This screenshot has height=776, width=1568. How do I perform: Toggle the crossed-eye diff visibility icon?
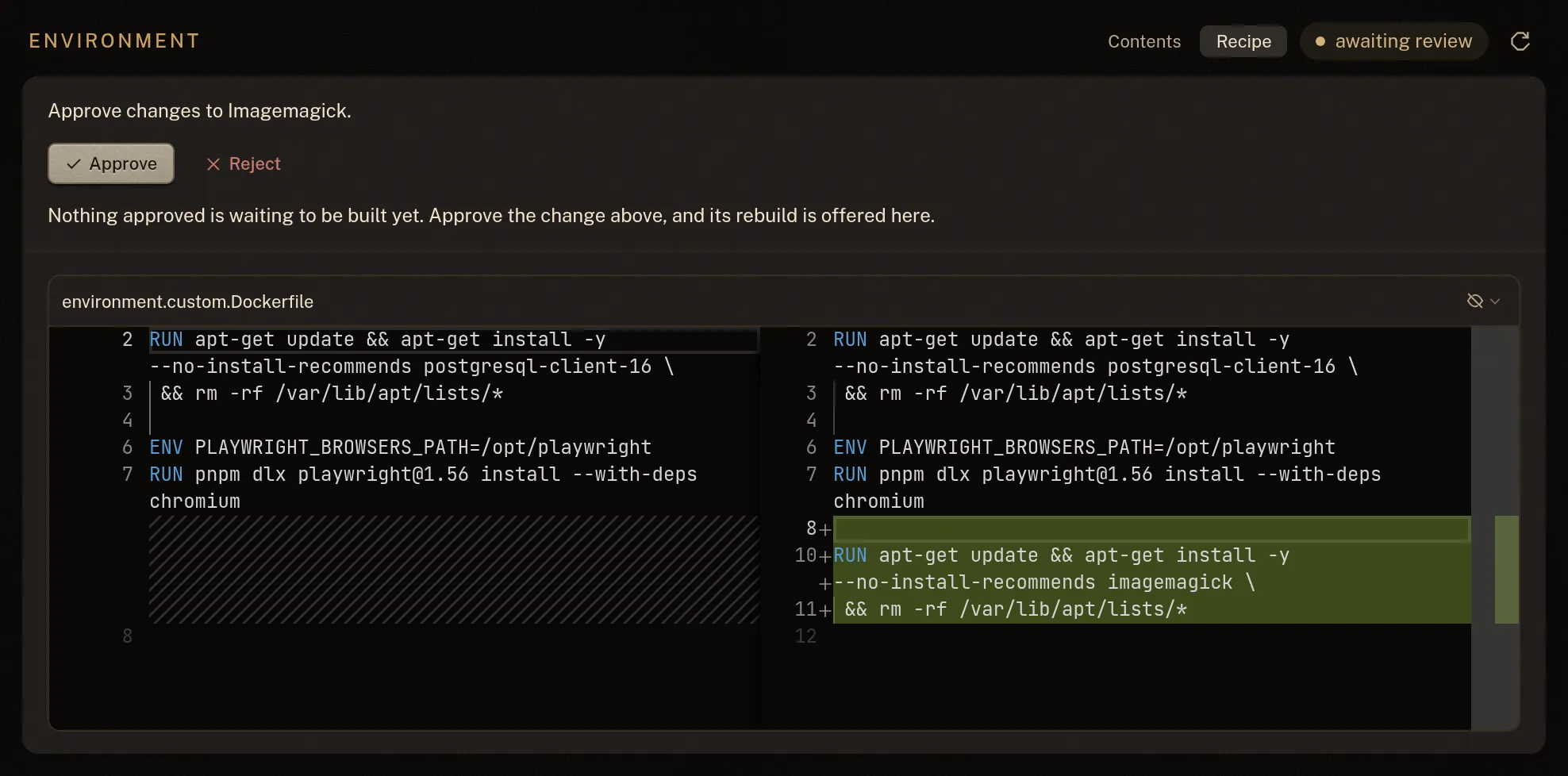pos(1474,301)
